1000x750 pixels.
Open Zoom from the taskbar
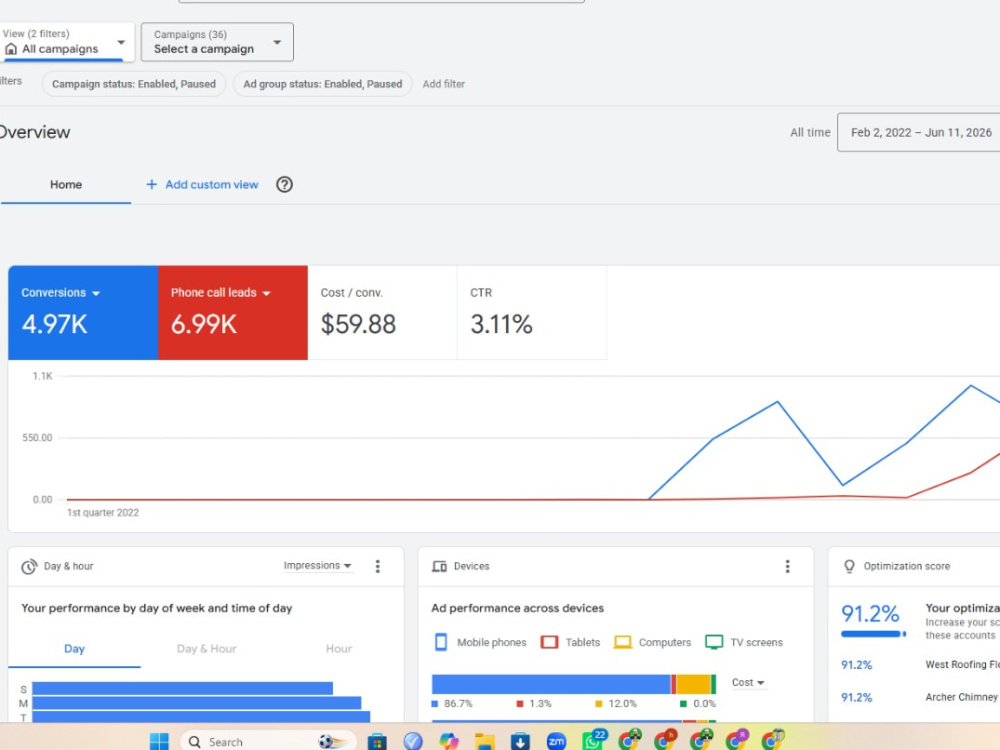pyautogui.click(x=556, y=742)
